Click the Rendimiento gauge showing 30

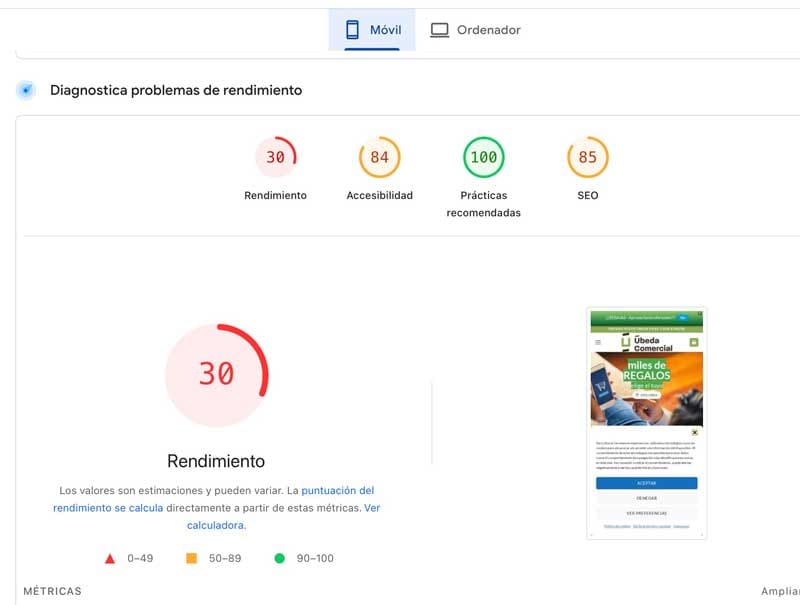277,156
